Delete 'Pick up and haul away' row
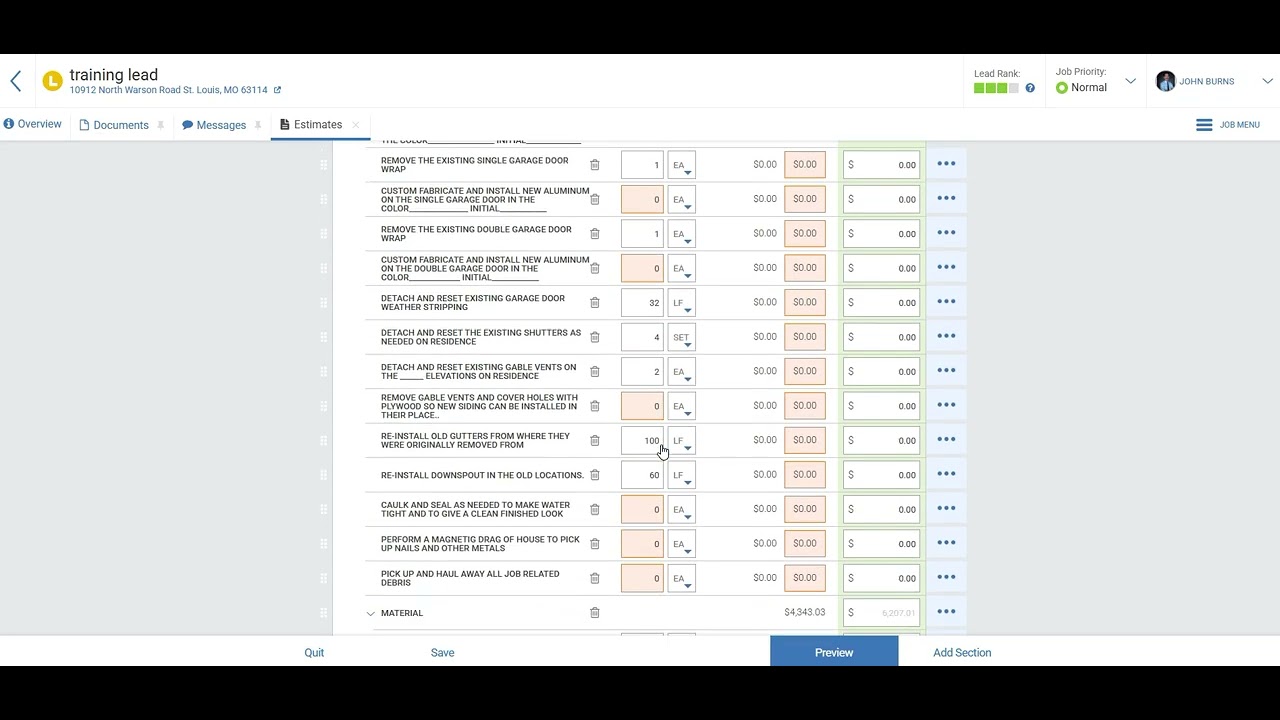 594,578
